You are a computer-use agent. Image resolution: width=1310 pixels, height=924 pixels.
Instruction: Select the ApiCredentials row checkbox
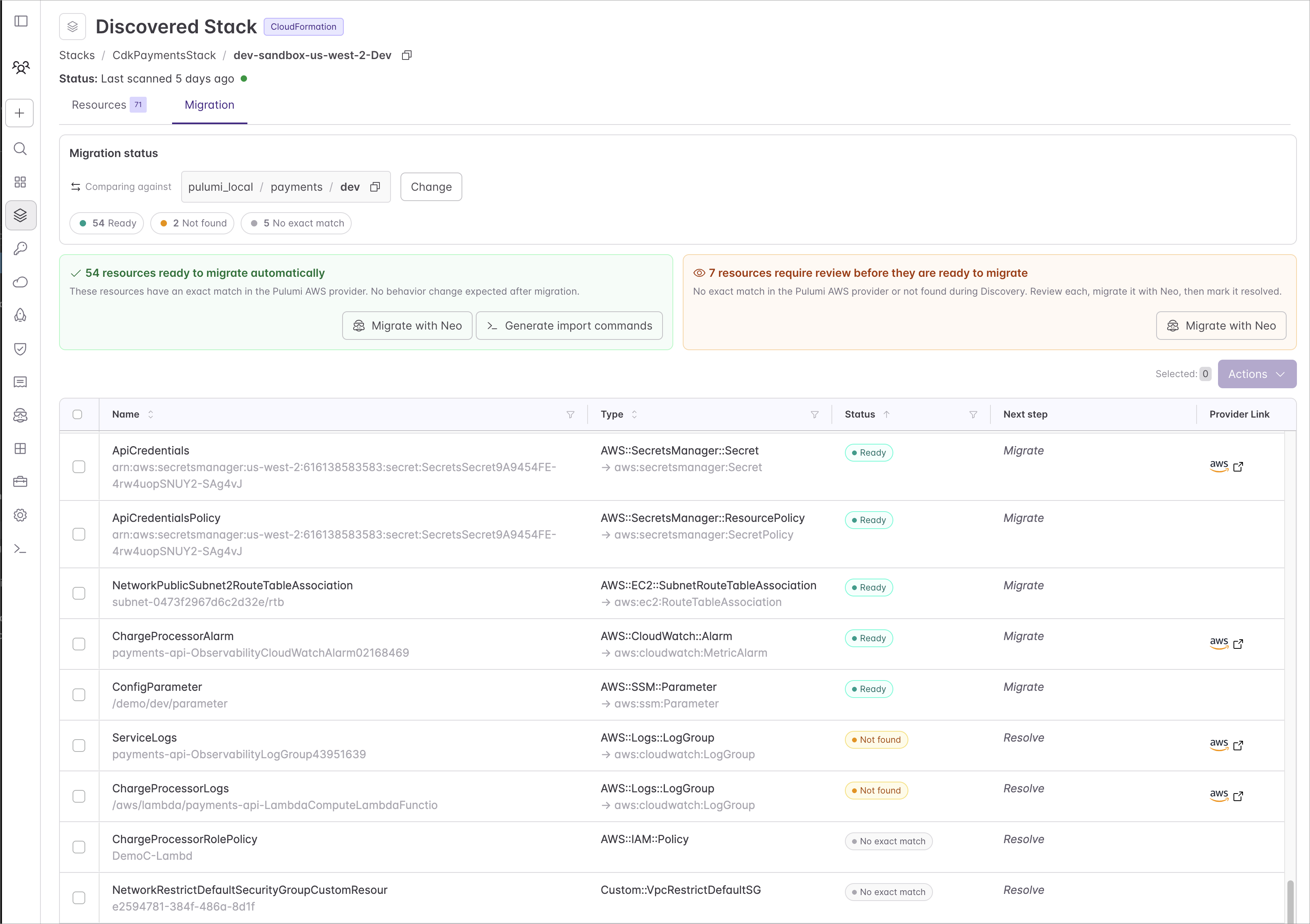pos(79,467)
